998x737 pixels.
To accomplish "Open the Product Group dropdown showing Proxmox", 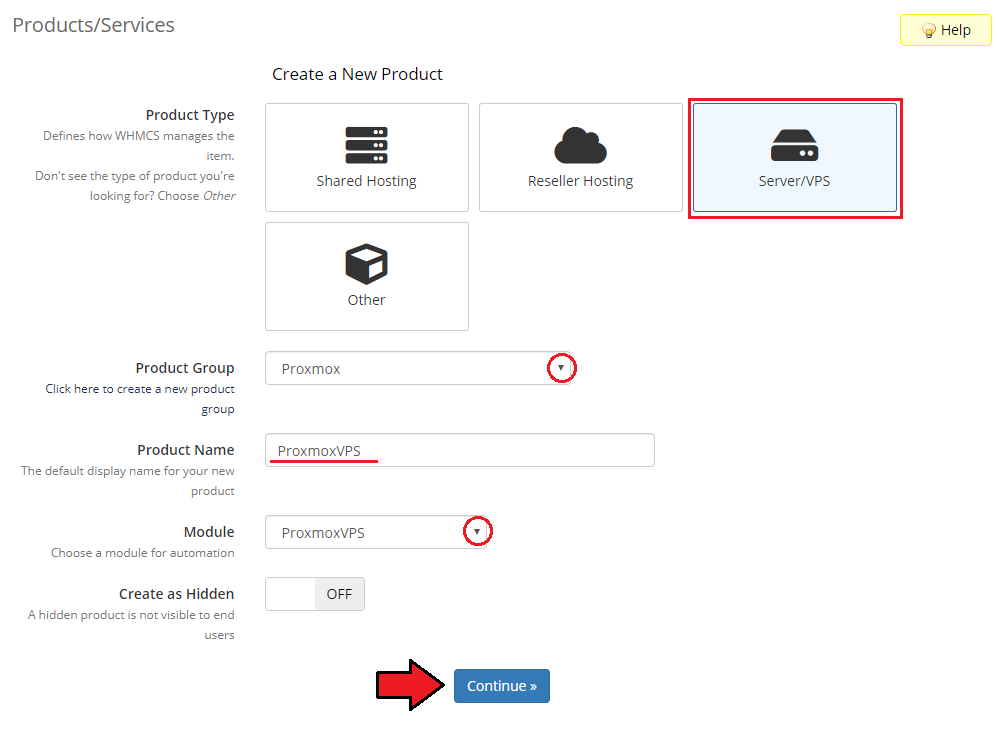I will [418, 368].
